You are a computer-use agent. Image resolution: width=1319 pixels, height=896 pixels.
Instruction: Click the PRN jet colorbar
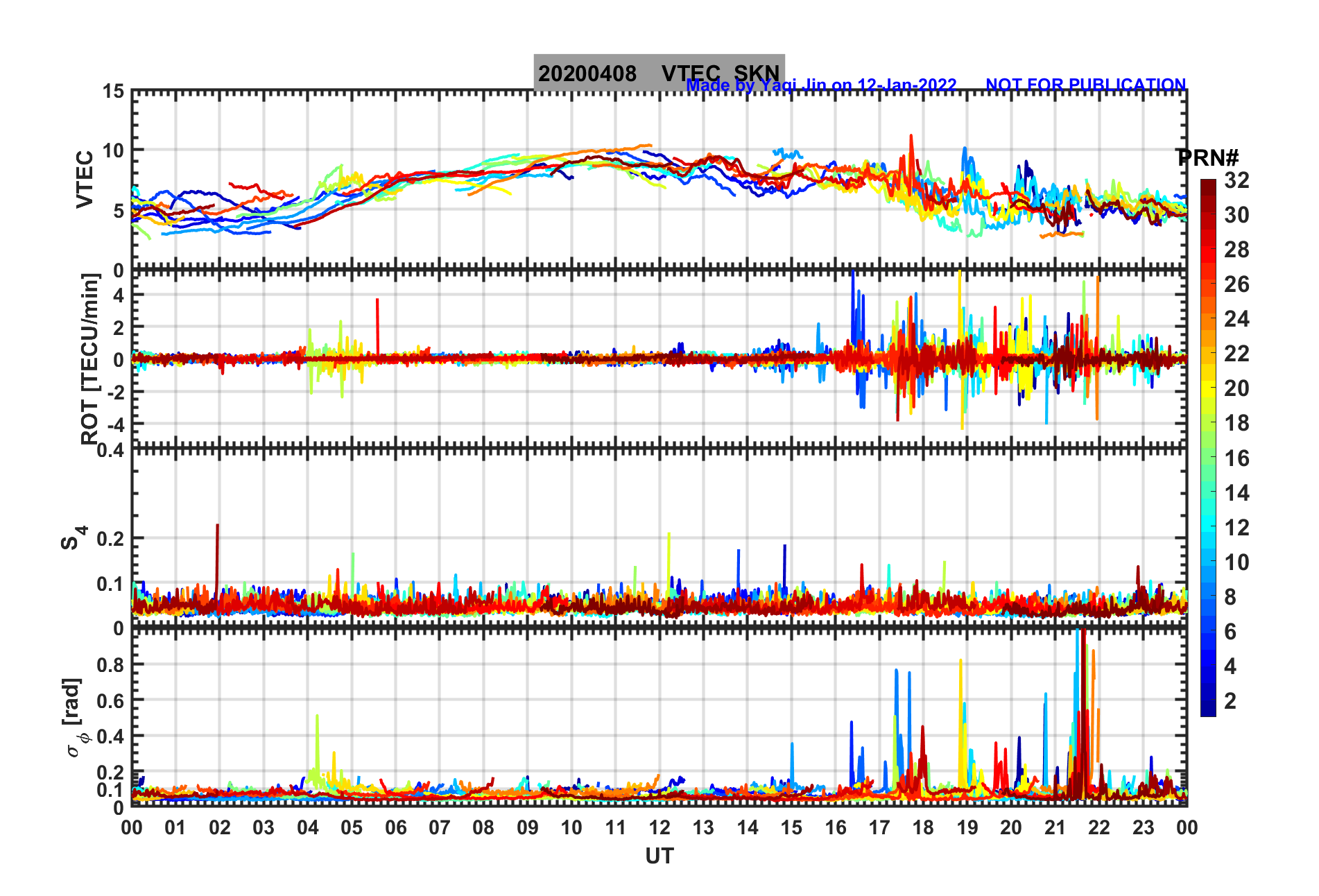tap(1208, 448)
